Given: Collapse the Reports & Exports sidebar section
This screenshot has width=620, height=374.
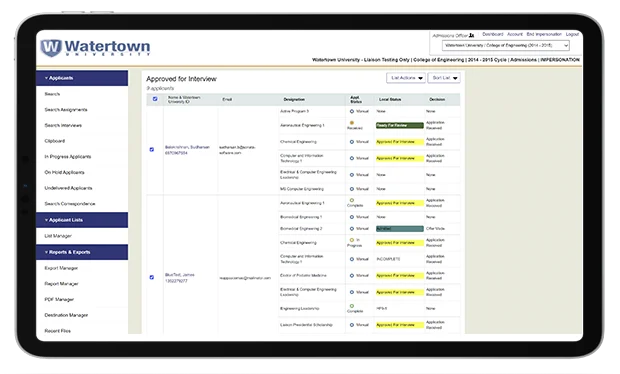Looking at the screenshot, I should pos(82,252).
